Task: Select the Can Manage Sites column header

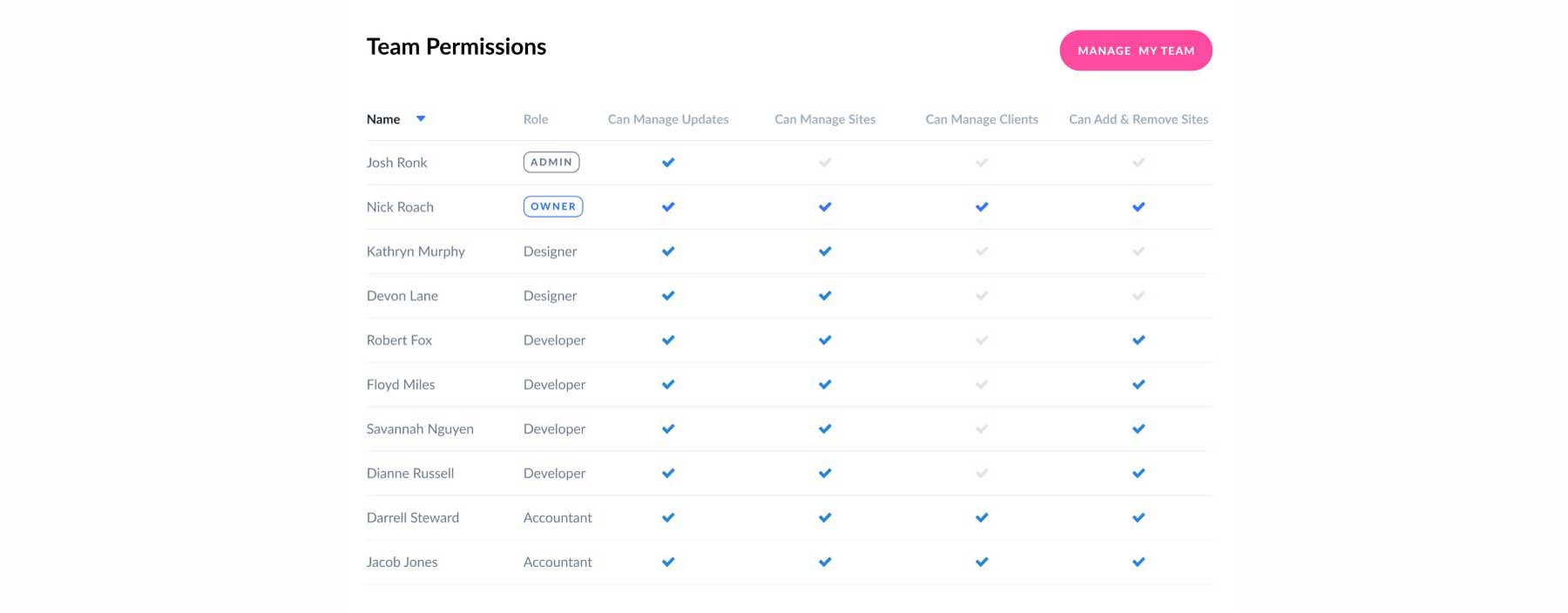Action: coord(824,119)
